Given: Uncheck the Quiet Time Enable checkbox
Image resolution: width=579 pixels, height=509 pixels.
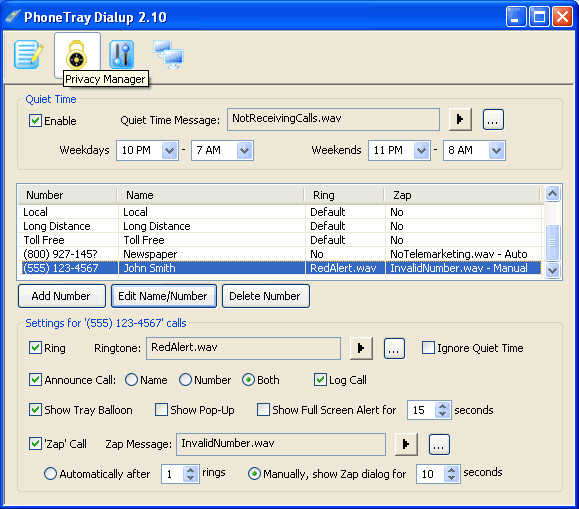Looking at the screenshot, I should 35,120.
